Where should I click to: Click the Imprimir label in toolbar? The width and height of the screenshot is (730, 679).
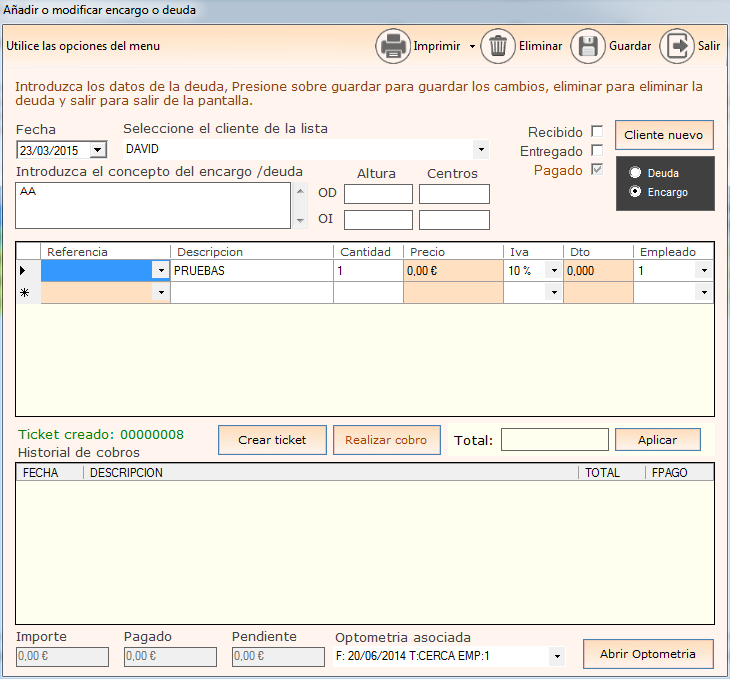pos(437,46)
